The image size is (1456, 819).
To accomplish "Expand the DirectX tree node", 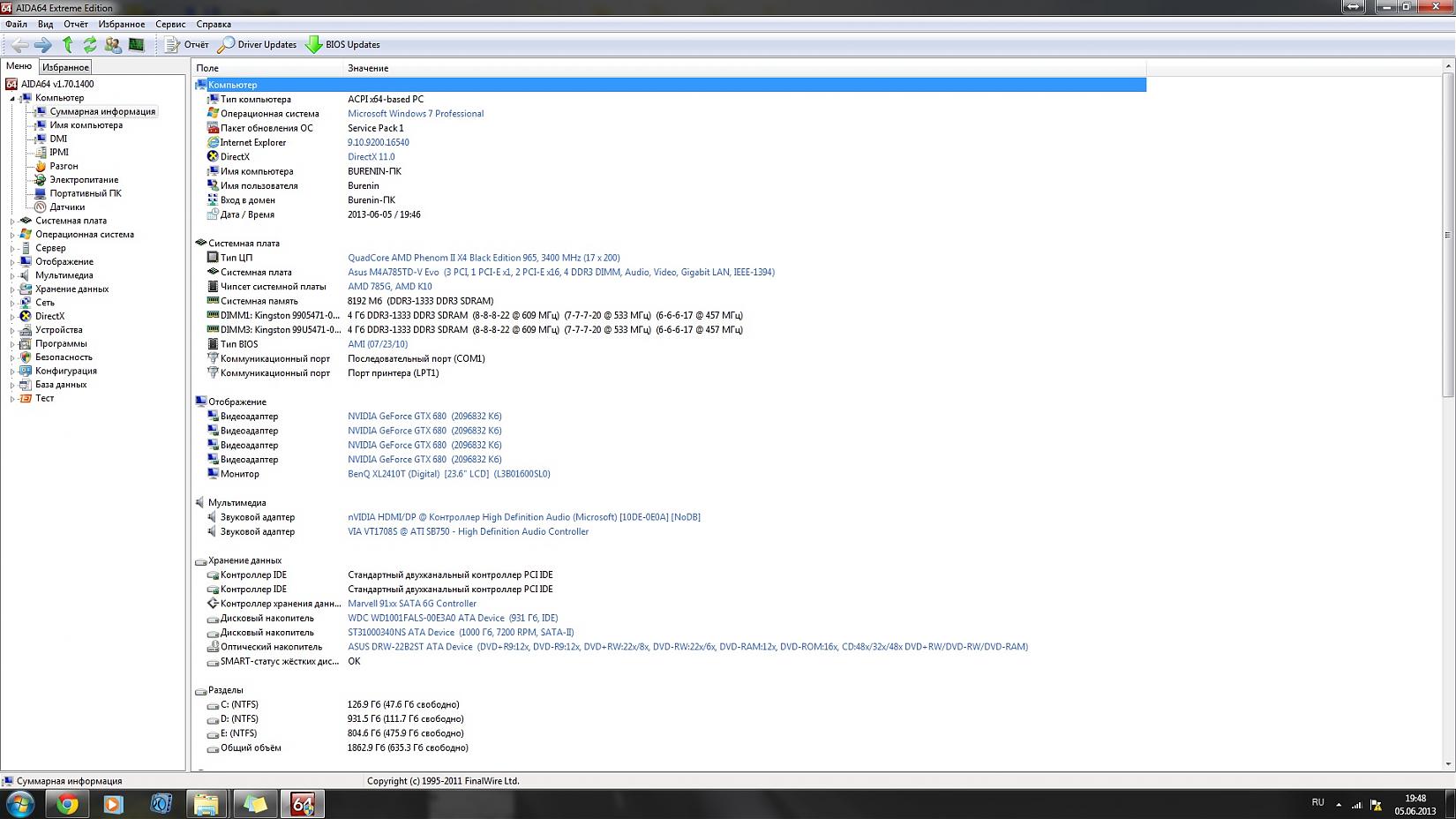I will (x=12, y=316).
